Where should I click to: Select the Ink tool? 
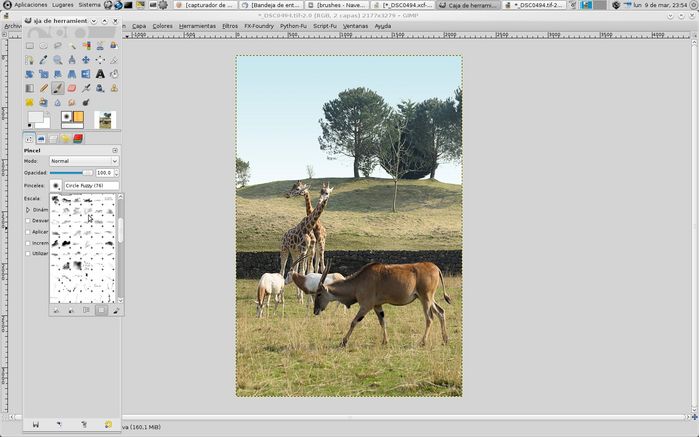click(x=100, y=88)
